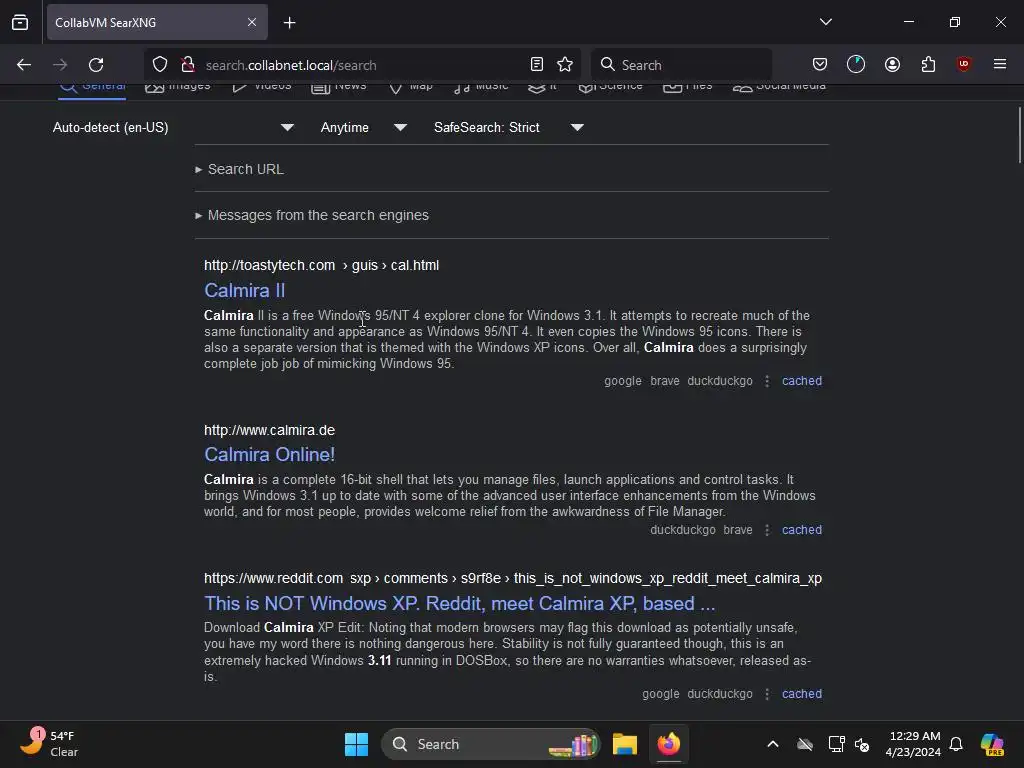Screen dimensions: 1024x768
Task: Open the clock showing 12:29 AM
Action: (913, 744)
